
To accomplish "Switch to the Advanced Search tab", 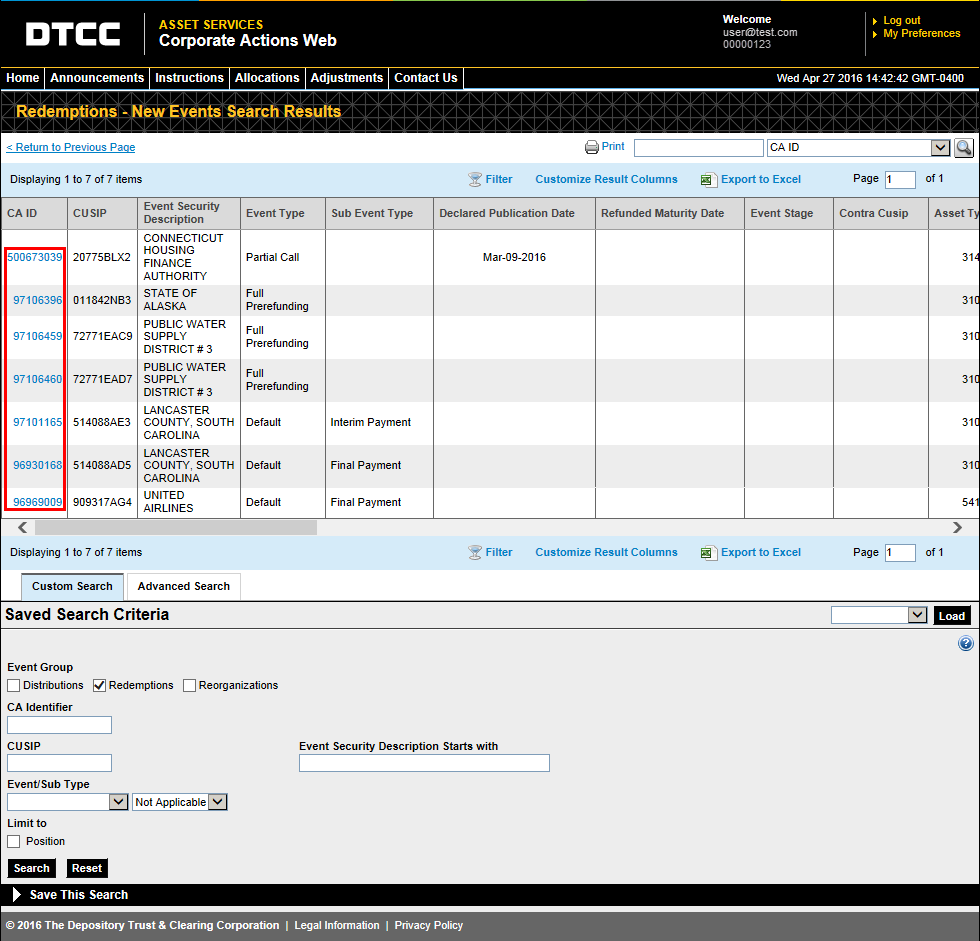I will pyautogui.click(x=183, y=587).
